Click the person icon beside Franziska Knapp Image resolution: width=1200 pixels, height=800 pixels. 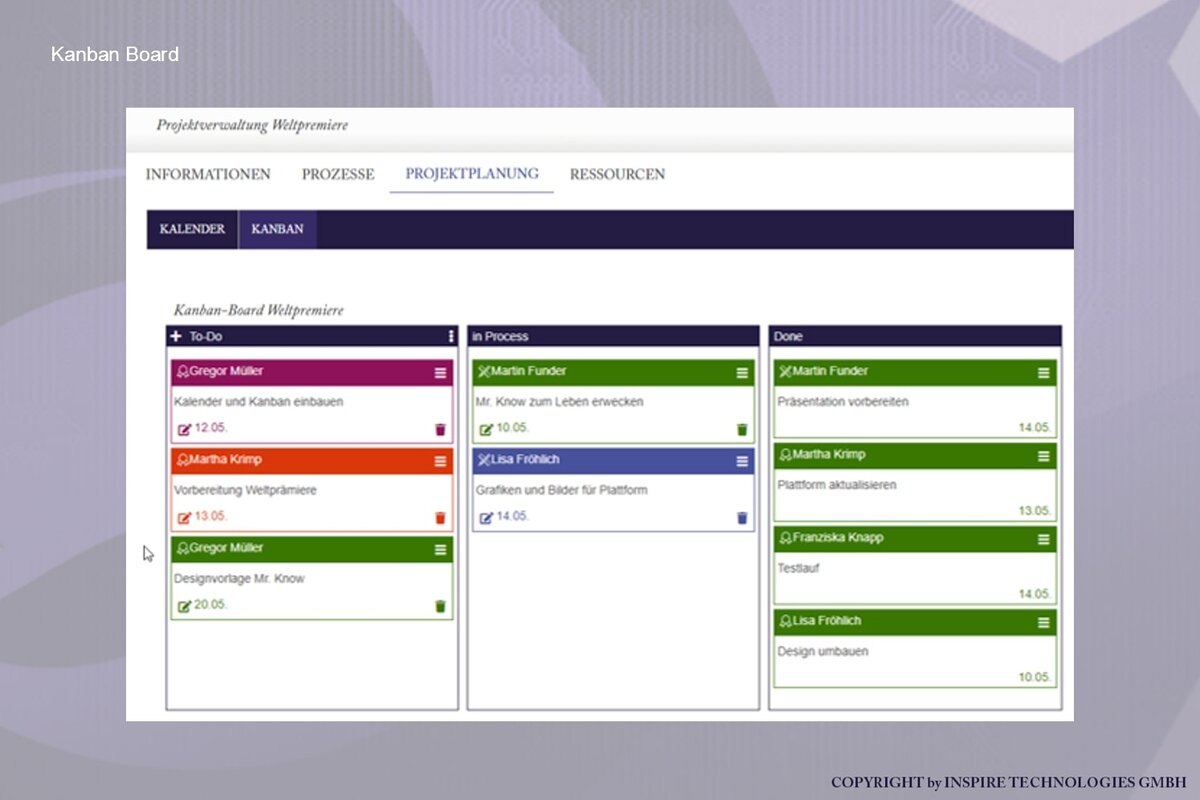(x=785, y=538)
